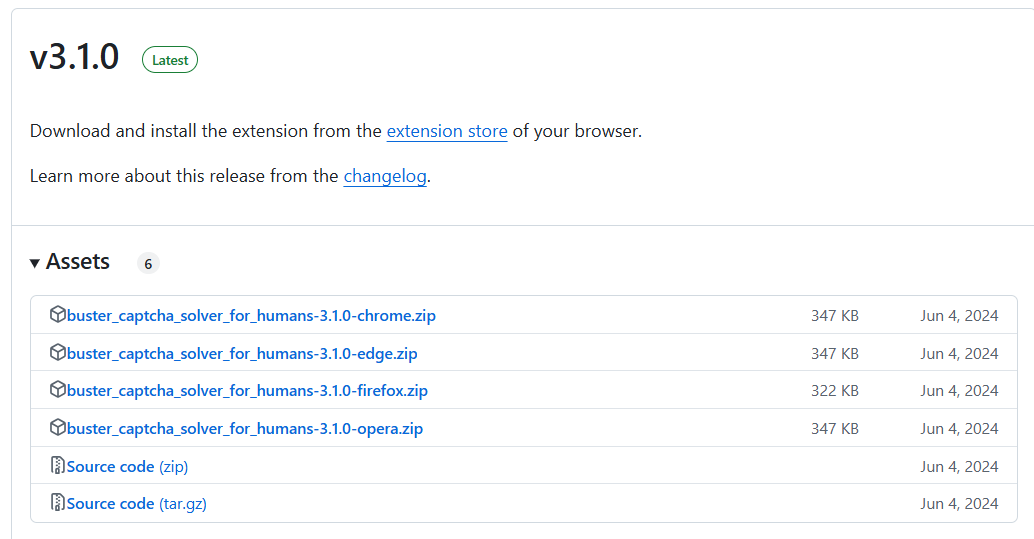Download the 3.1.0 edge zip file
The height and width of the screenshot is (539, 1034).
point(242,353)
